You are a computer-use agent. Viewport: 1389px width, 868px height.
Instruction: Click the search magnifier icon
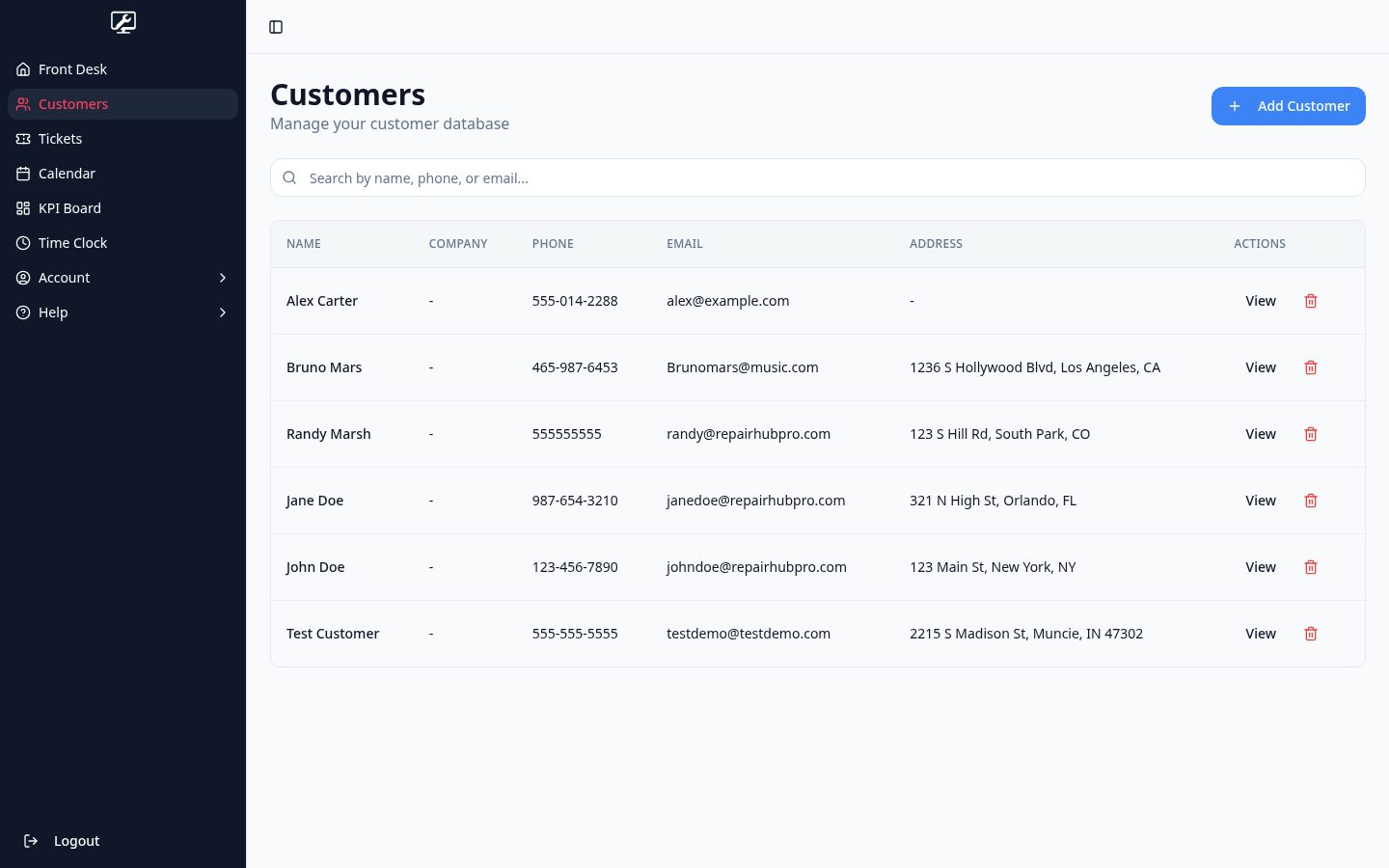tap(289, 177)
